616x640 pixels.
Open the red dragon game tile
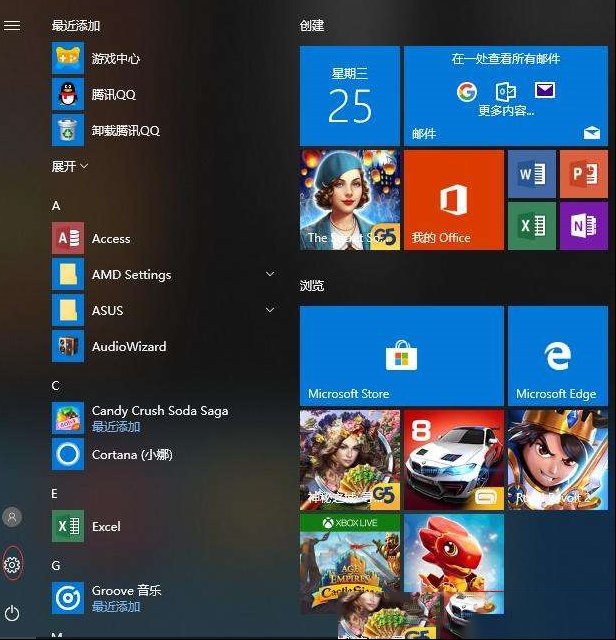click(x=454, y=564)
